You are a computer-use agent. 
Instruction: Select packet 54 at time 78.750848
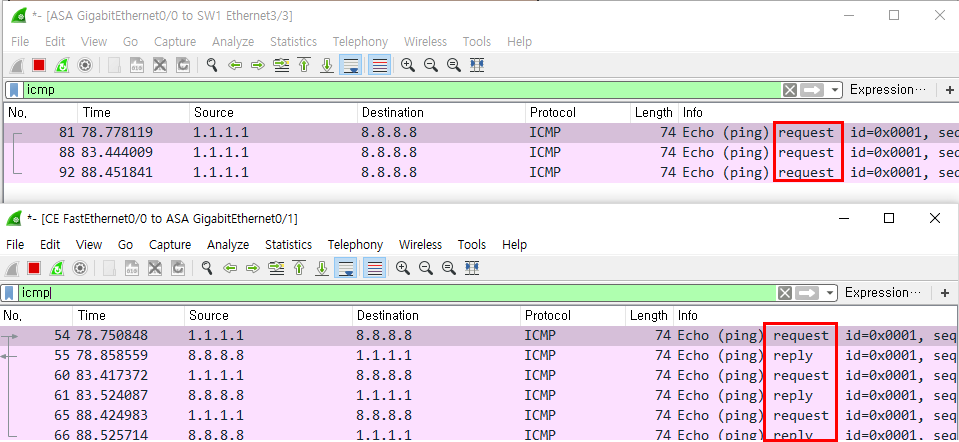pos(479,336)
